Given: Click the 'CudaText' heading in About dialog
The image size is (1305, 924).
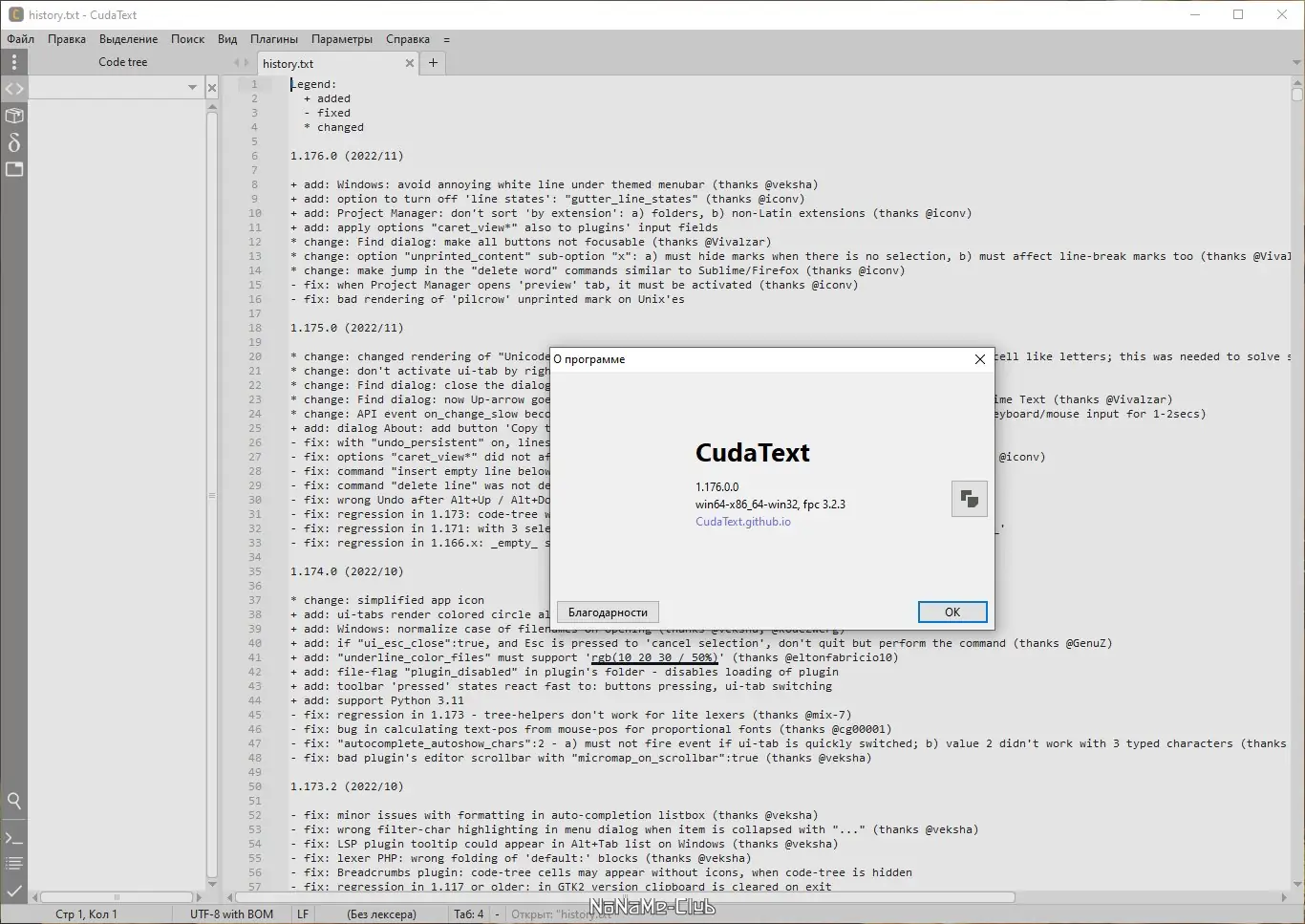Looking at the screenshot, I should click(753, 453).
